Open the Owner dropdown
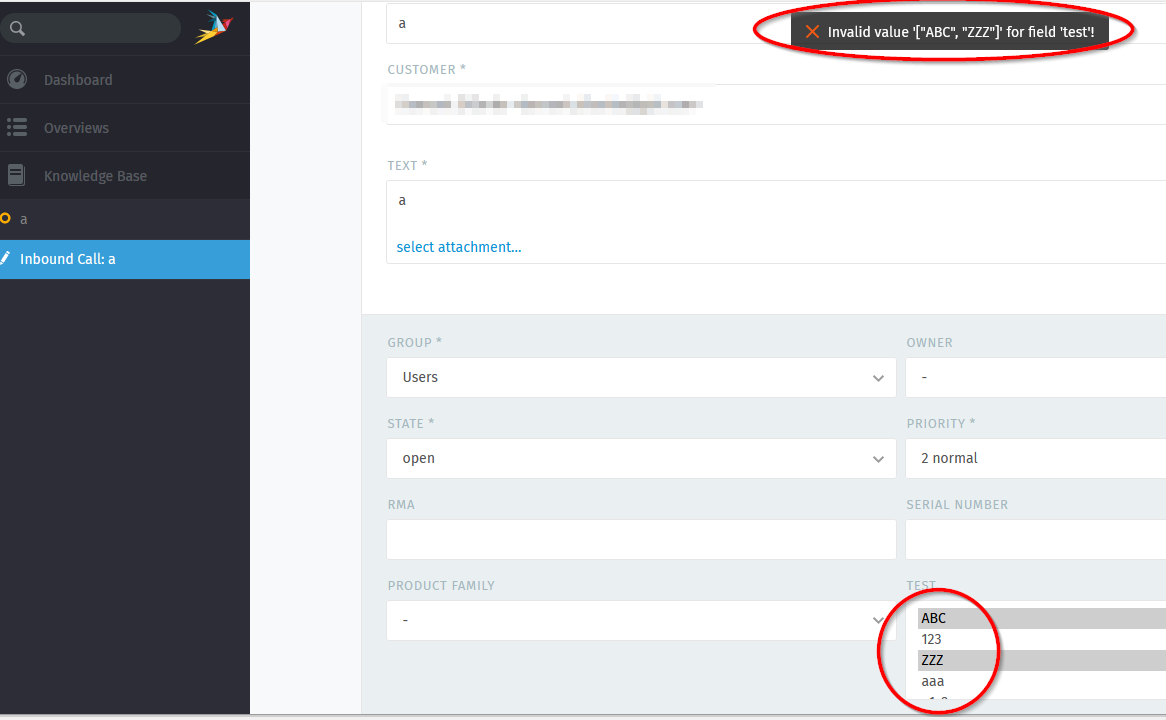Viewport: 1166px width, 720px height. (1036, 377)
